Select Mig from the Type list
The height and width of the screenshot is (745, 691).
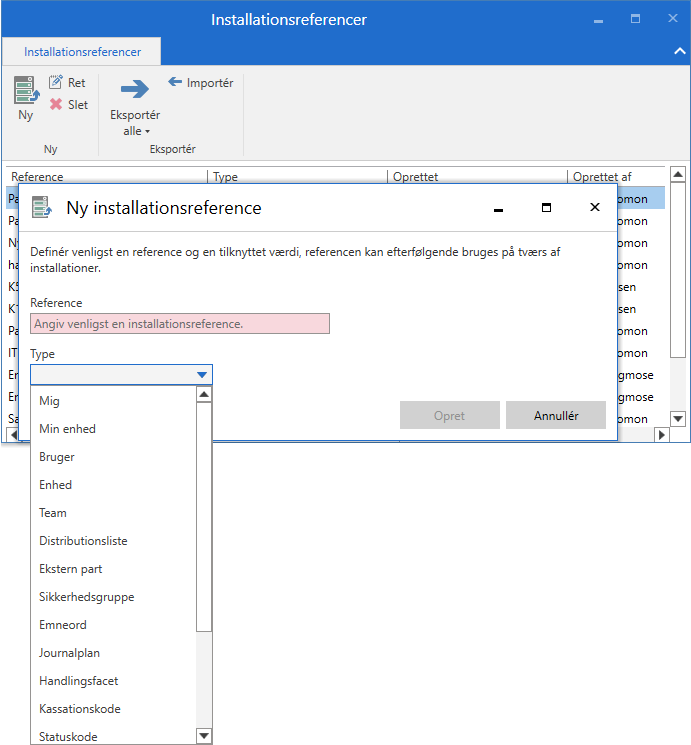(49, 401)
